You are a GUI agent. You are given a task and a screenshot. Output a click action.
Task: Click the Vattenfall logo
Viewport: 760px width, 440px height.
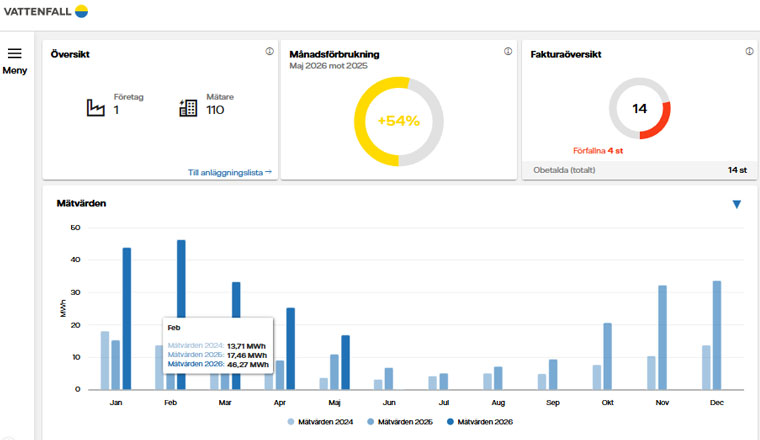point(46,11)
